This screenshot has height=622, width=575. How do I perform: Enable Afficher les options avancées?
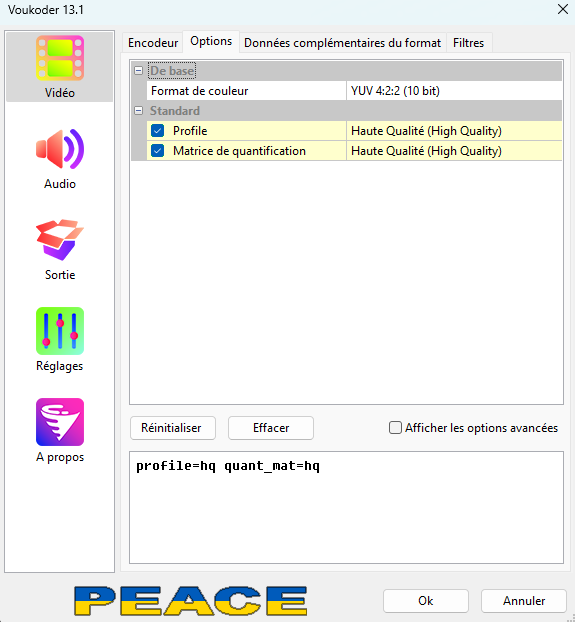395,428
